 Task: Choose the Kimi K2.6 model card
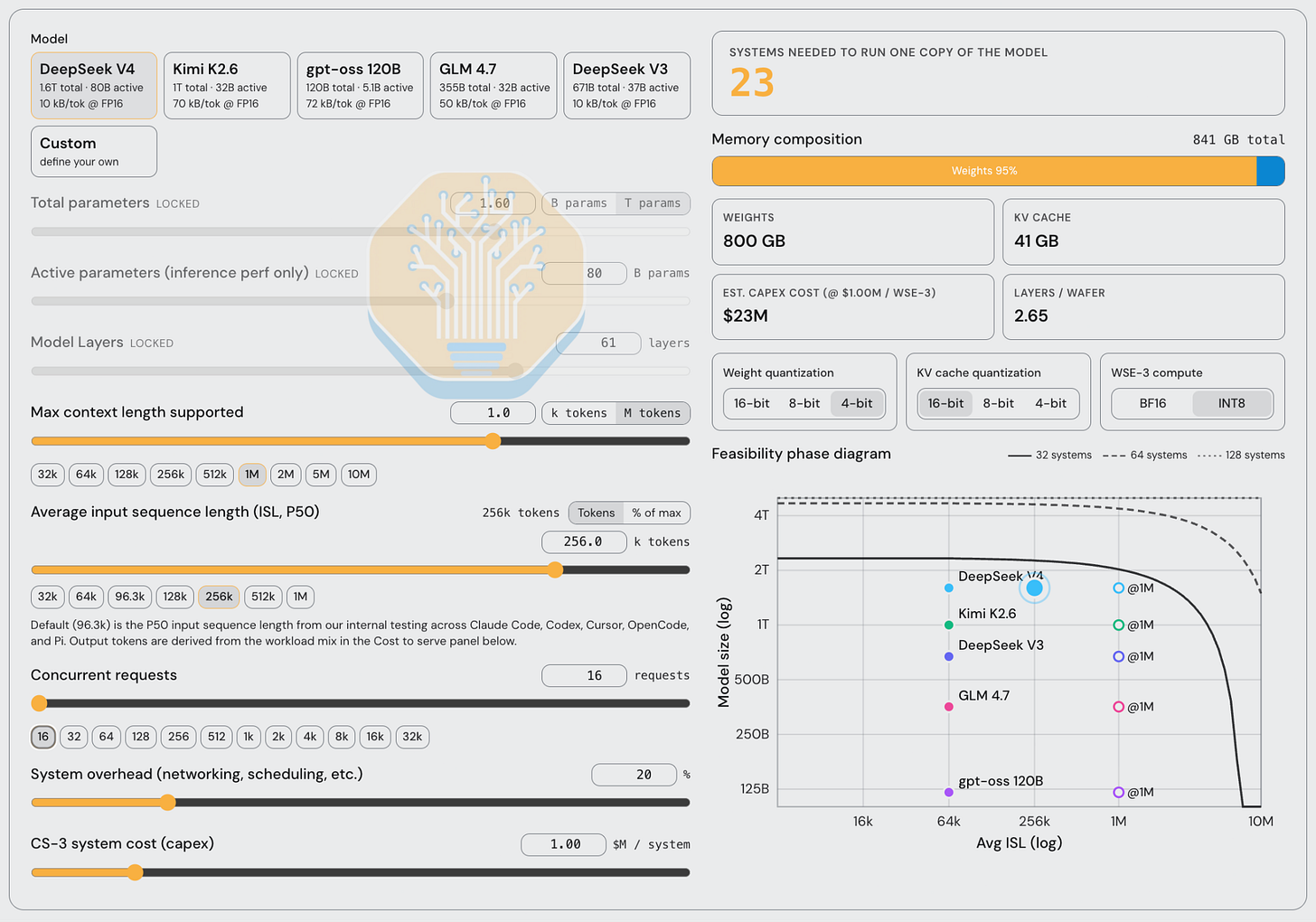coord(227,86)
